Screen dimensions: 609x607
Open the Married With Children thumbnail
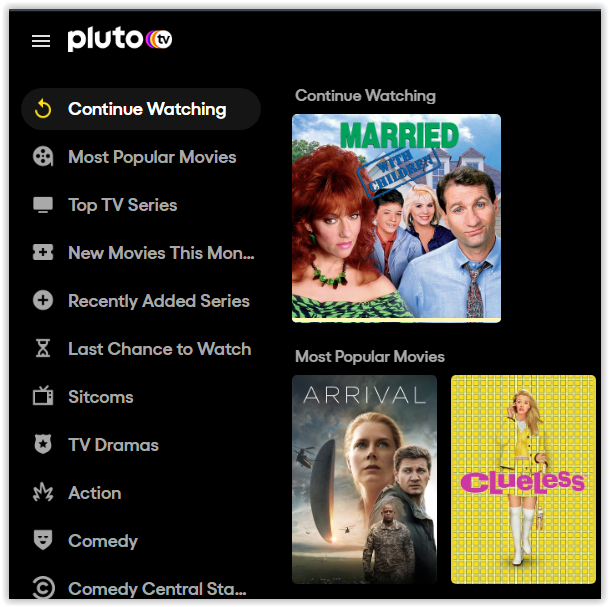[396, 218]
